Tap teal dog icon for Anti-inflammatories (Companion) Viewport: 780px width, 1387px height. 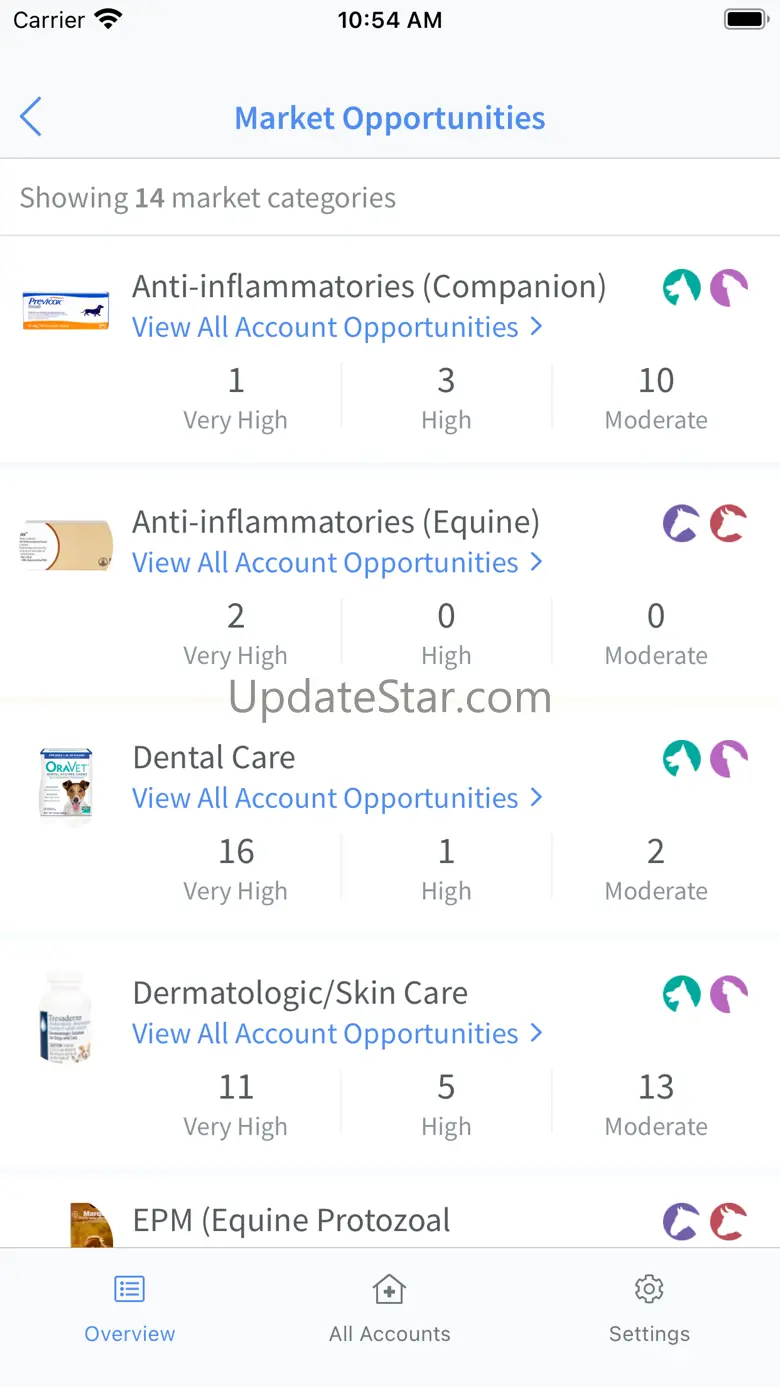point(682,288)
